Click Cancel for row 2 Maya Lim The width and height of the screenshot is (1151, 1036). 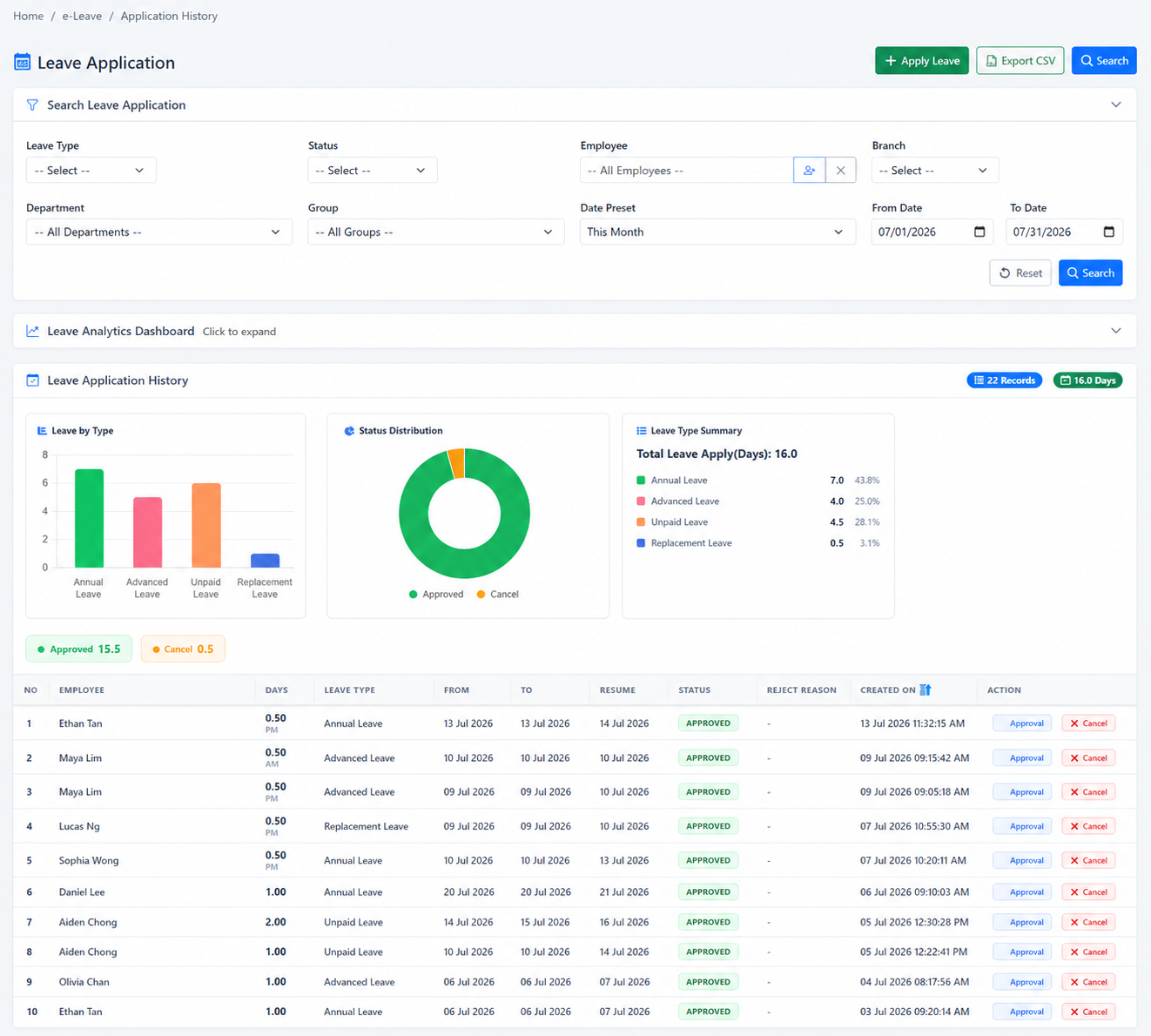[1088, 758]
